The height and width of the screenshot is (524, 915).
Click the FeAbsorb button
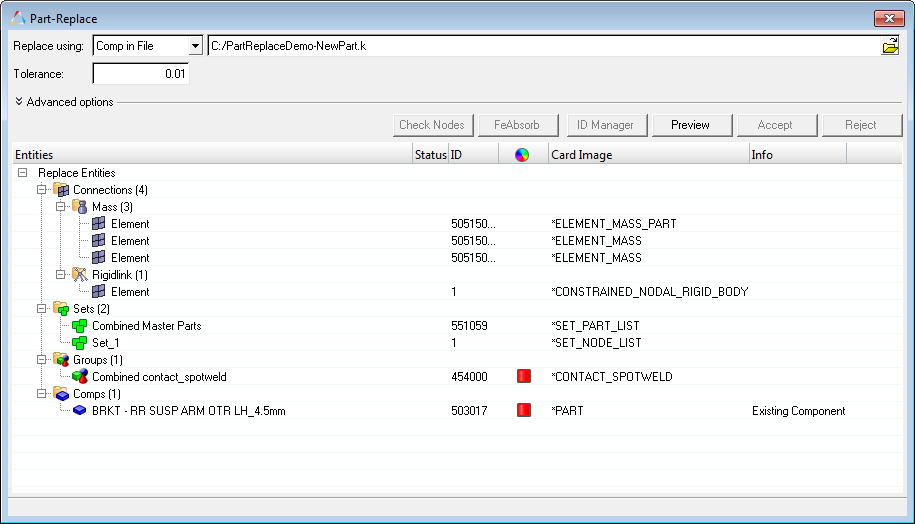click(x=518, y=125)
